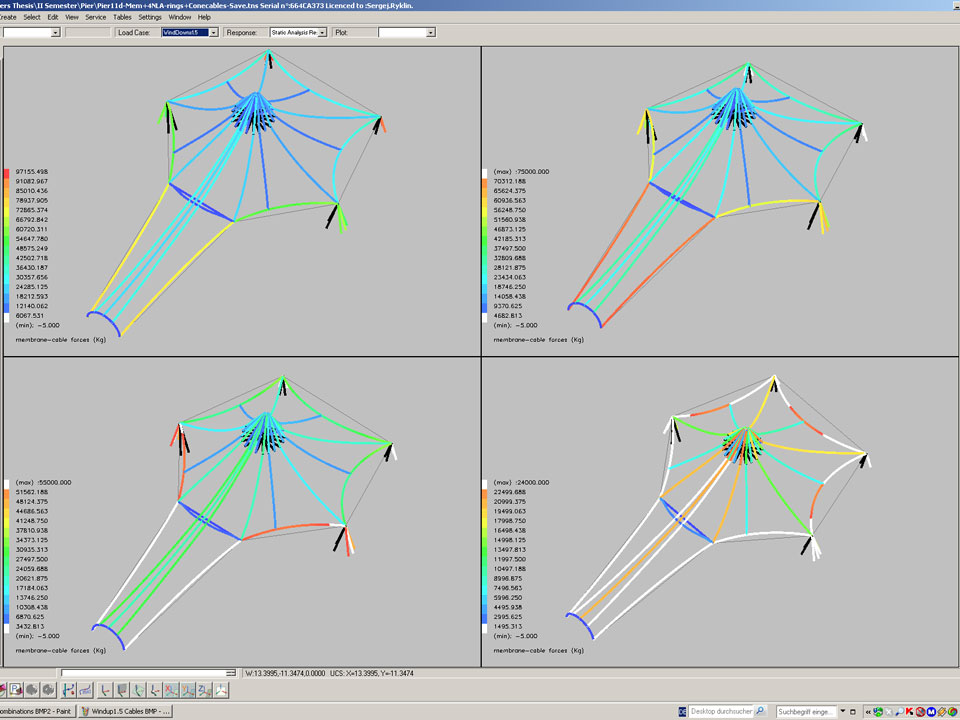Screen dimensions: 960x720
Task: Open the Service menu
Action: [96, 17]
